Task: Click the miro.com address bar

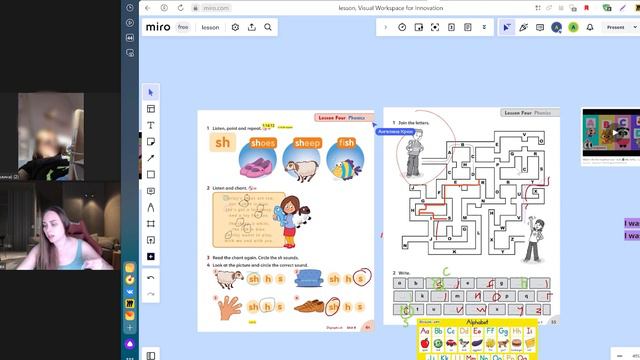Action: 216,8
